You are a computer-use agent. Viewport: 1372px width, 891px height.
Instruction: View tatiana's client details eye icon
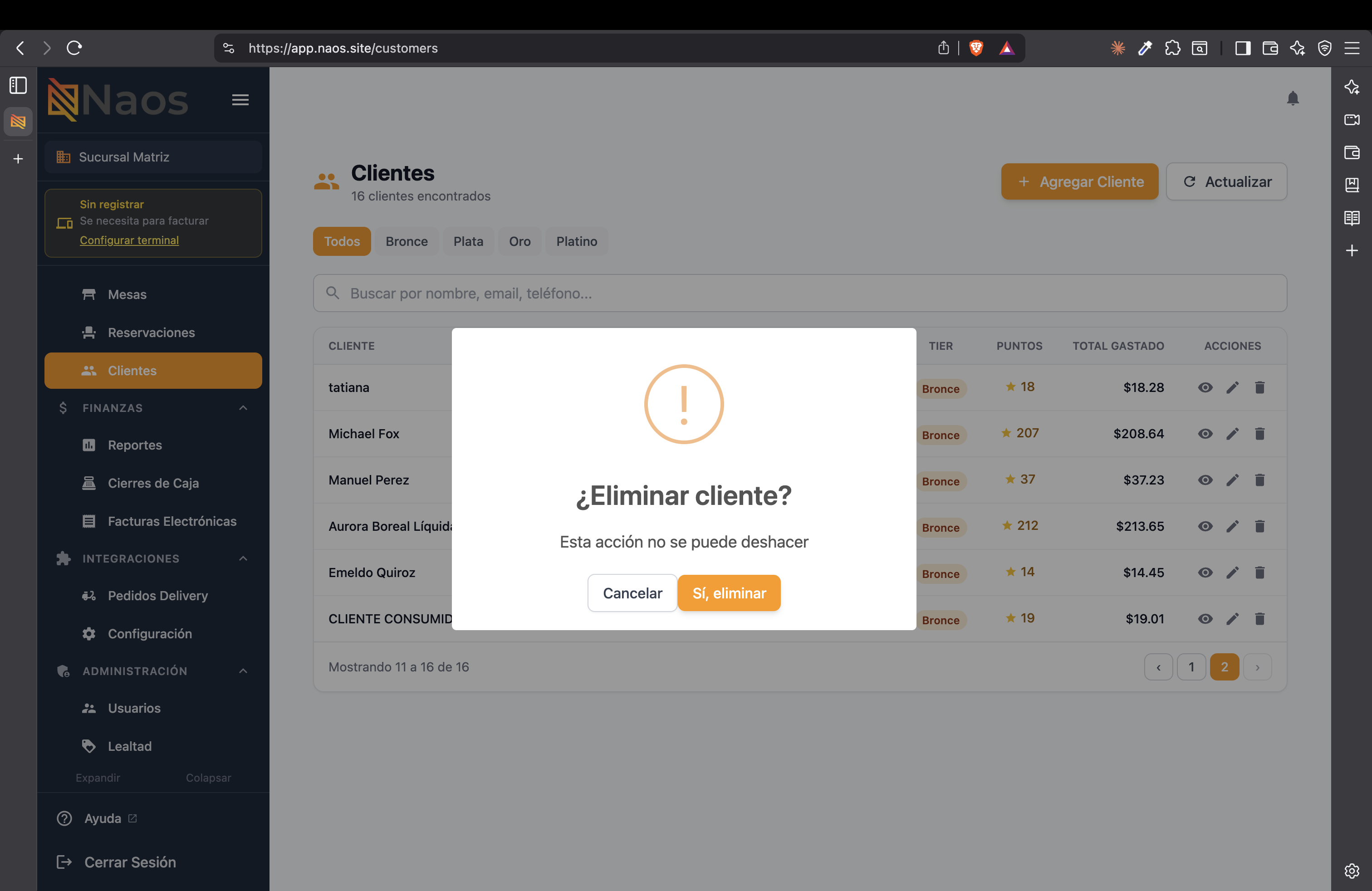pos(1205,387)
